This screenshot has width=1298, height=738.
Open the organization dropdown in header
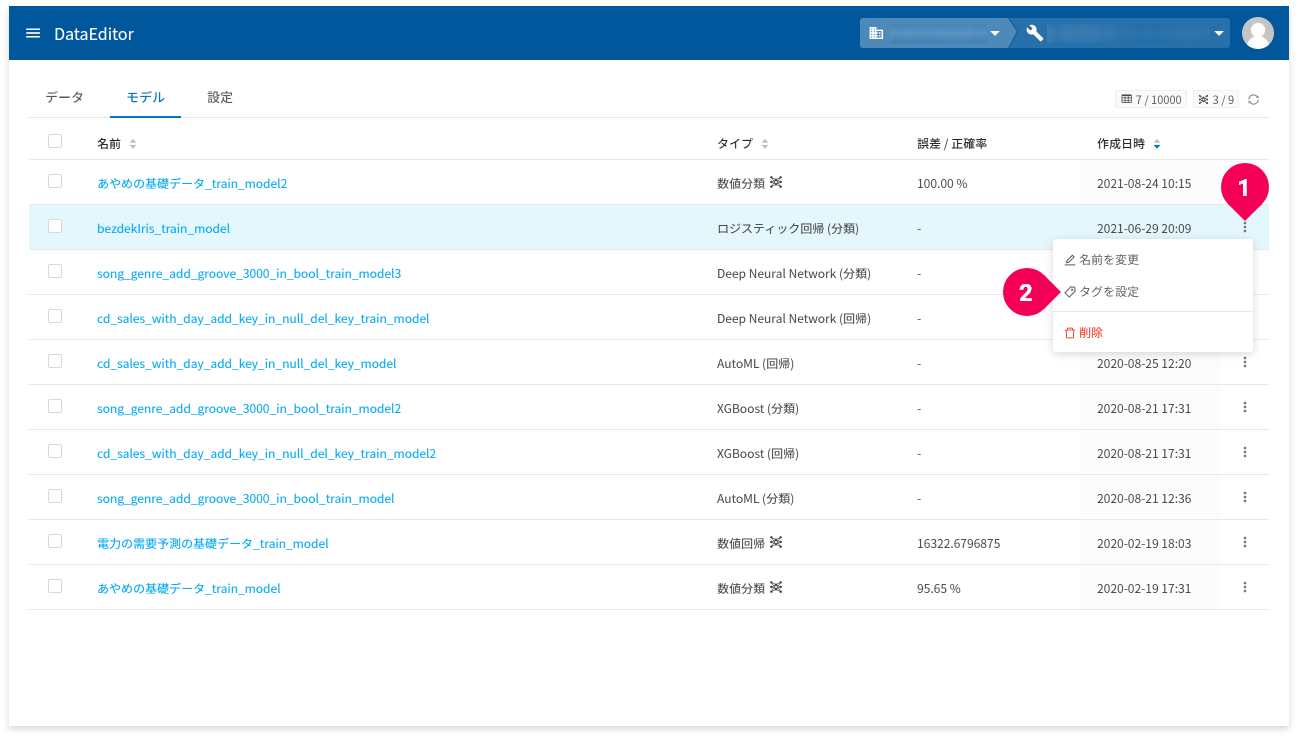tap(935, 33)
